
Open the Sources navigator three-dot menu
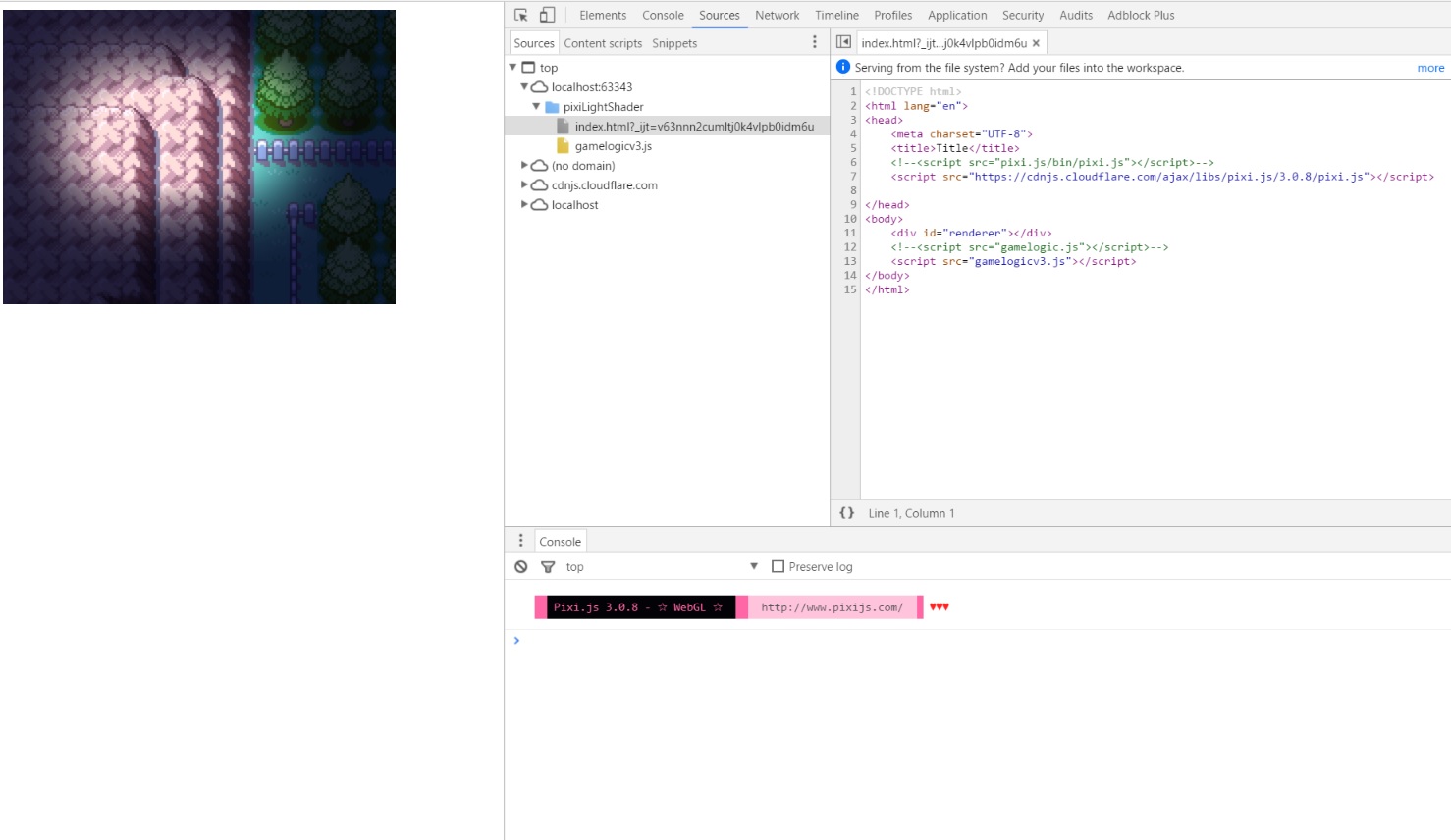coord(814,42)
